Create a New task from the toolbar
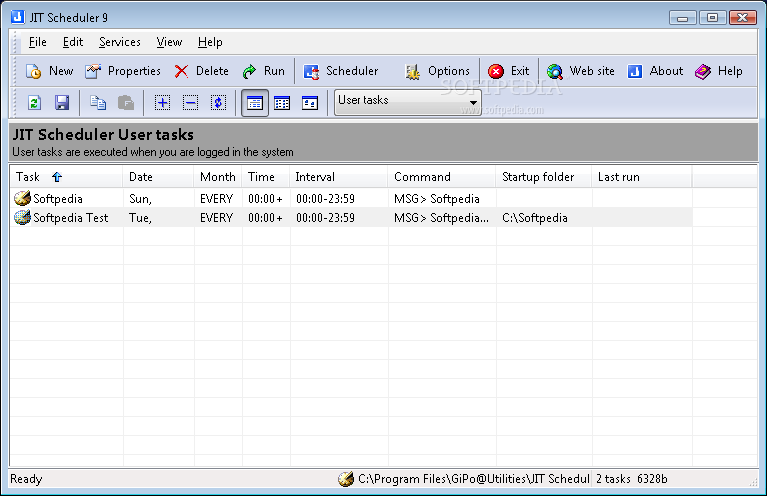This screenshot has width=767, height=496. click(49, 71)
